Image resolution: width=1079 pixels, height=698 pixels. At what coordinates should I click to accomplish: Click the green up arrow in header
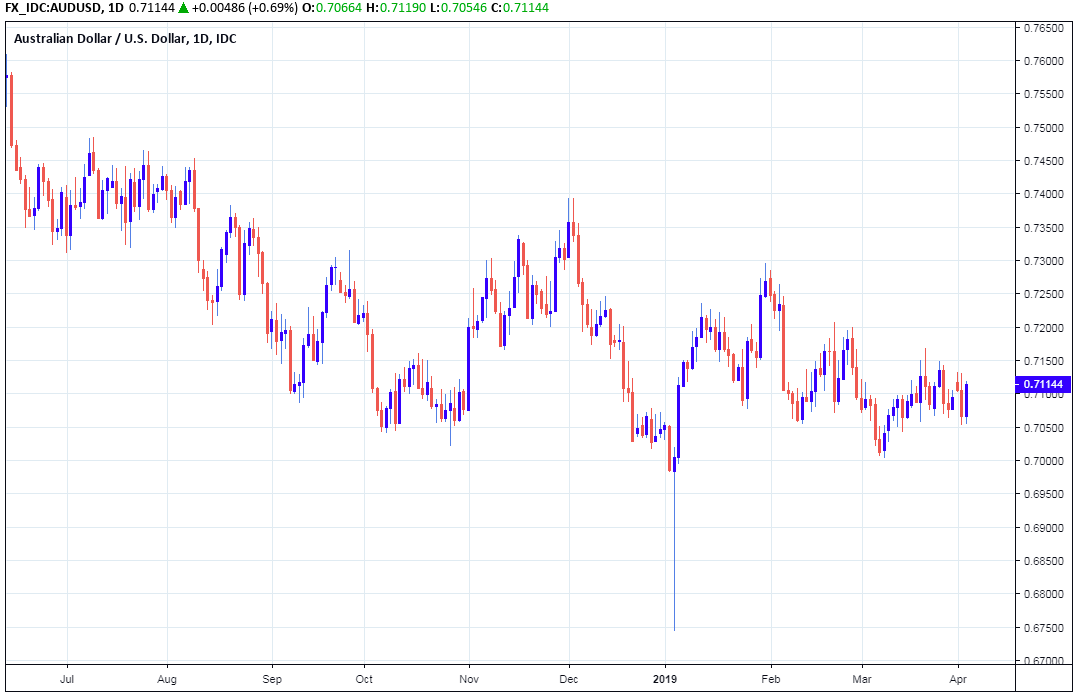point(183,9)
